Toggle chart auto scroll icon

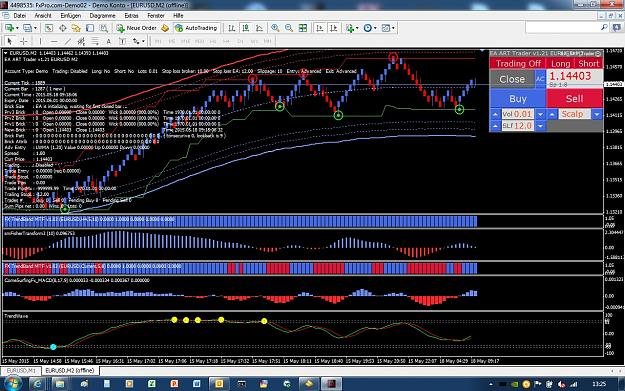320,28
